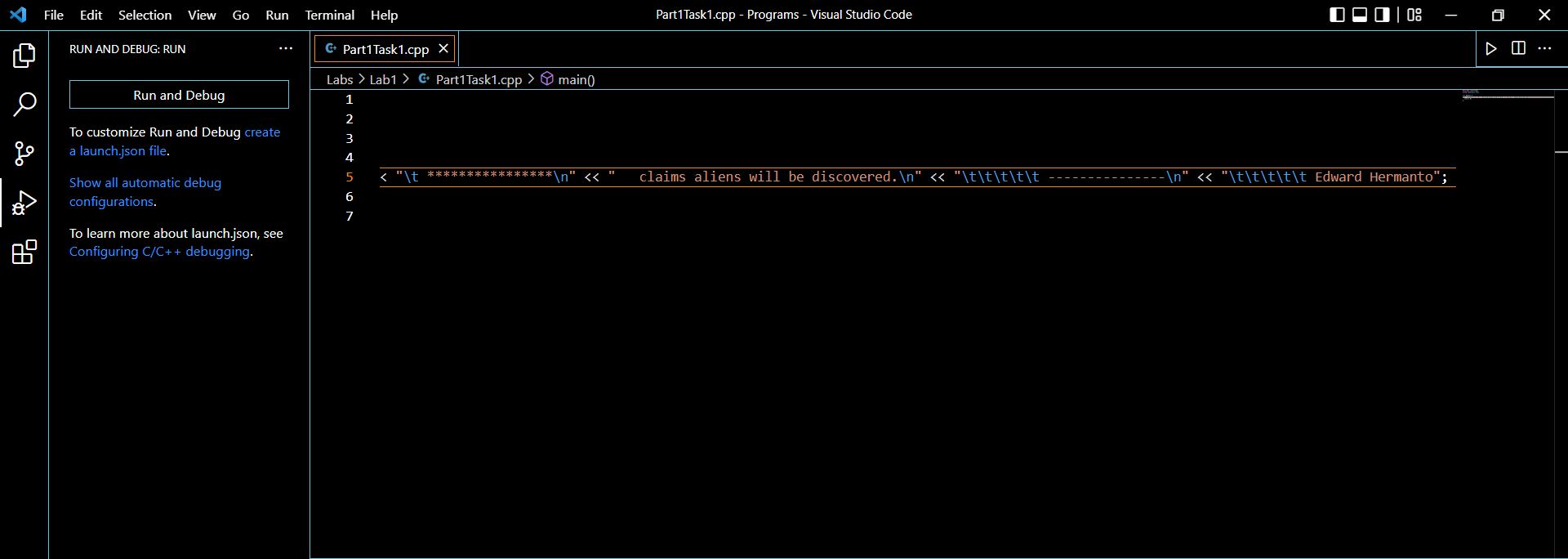
Task: Open Run and Debug panel more actions
Action: pyautogui.click(x=286, y=49)
